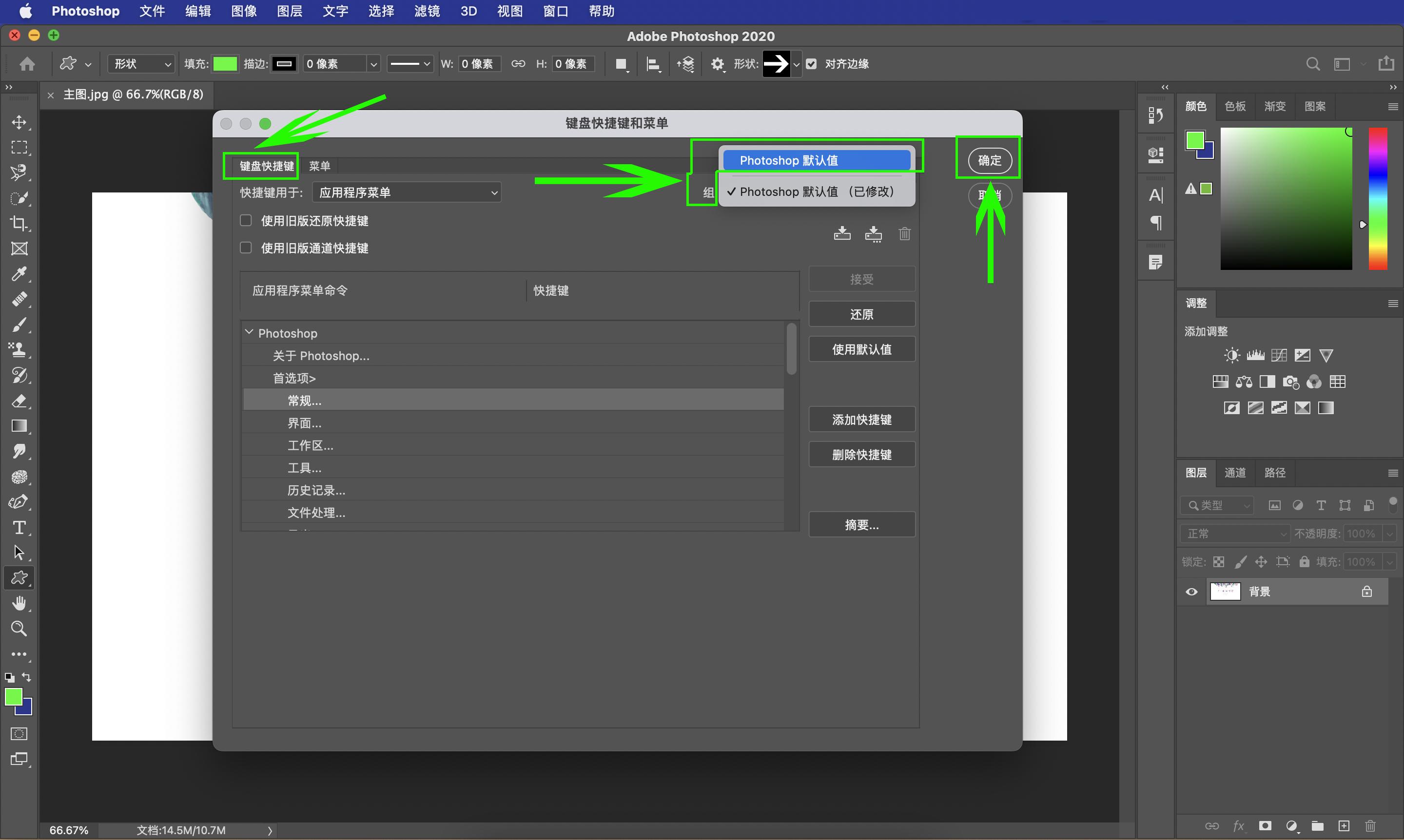The height and width of the screenshot is (840, 1404).
Task: Select the Horizontal Type tool
Action: coord(19,528)
